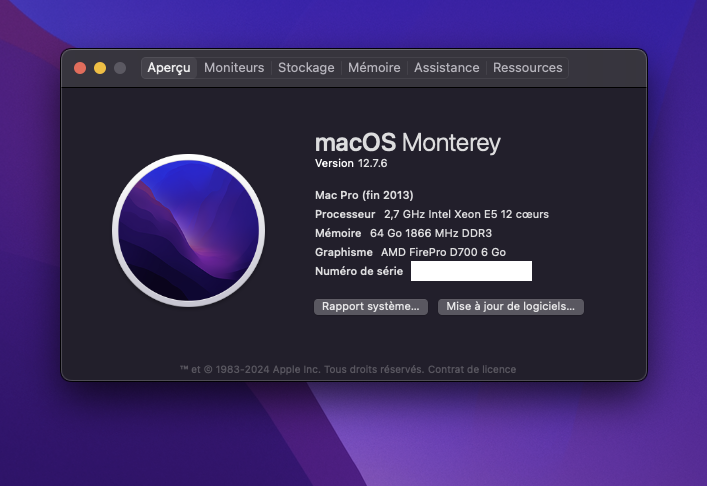
Task: Switch to the Aperçu tab
Action: pos(169,68)
